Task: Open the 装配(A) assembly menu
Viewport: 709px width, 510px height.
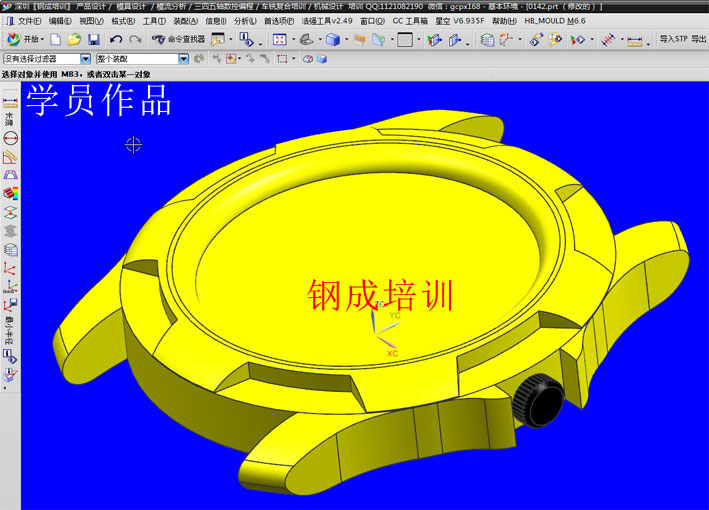Action: 185,20
